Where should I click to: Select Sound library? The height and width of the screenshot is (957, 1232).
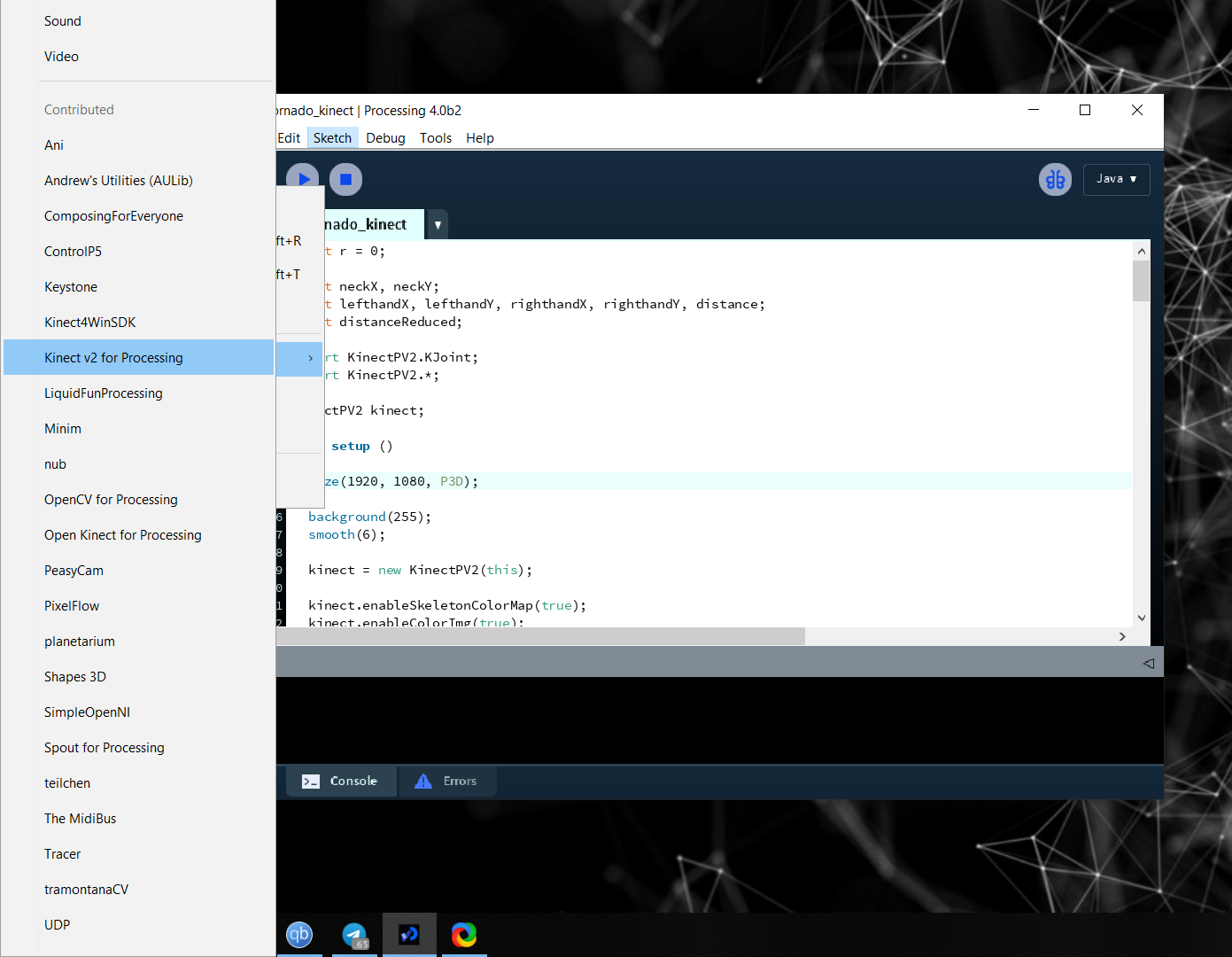pyautogui.click(x=139, y=21)
